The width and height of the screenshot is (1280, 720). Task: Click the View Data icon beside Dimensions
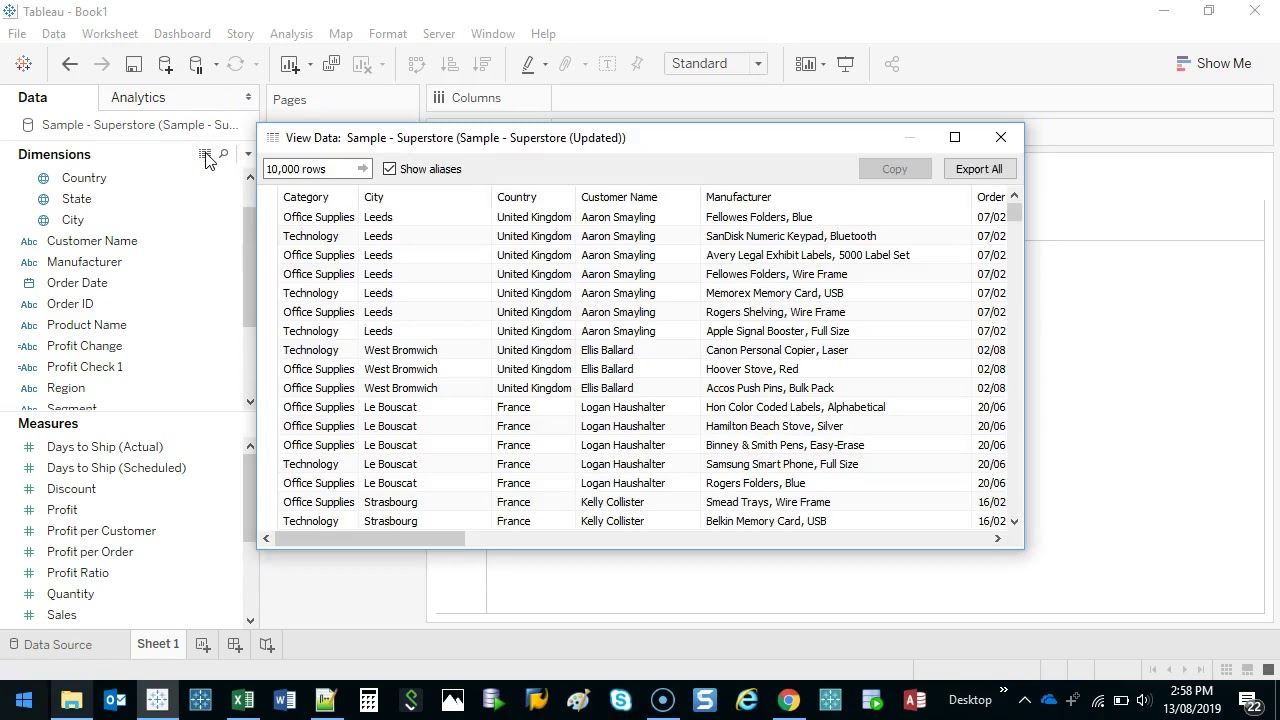pyautogui.click(x=204, y=154)
